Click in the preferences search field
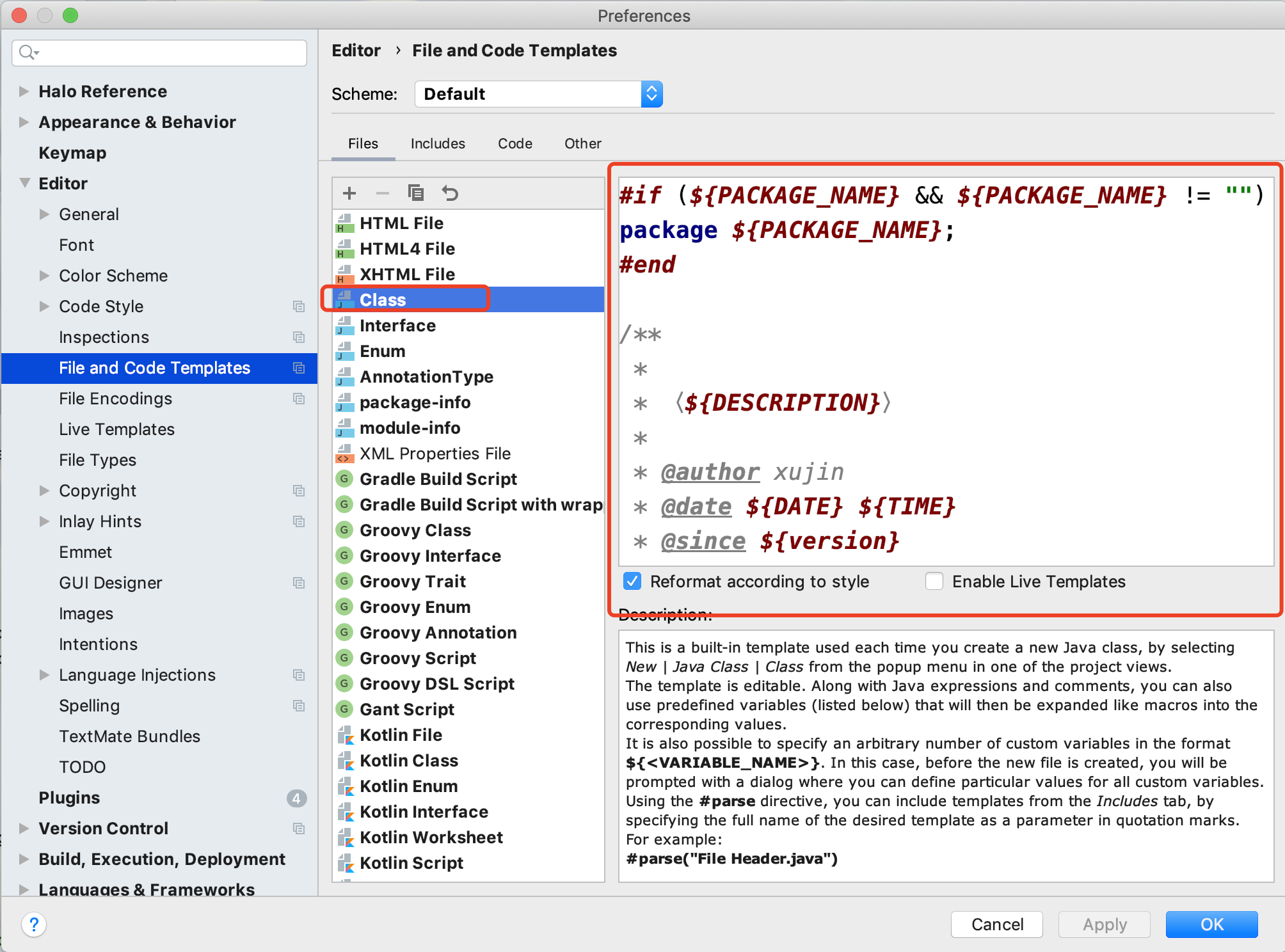This screenshot has width=1285, height=952. tap(159, 52)
